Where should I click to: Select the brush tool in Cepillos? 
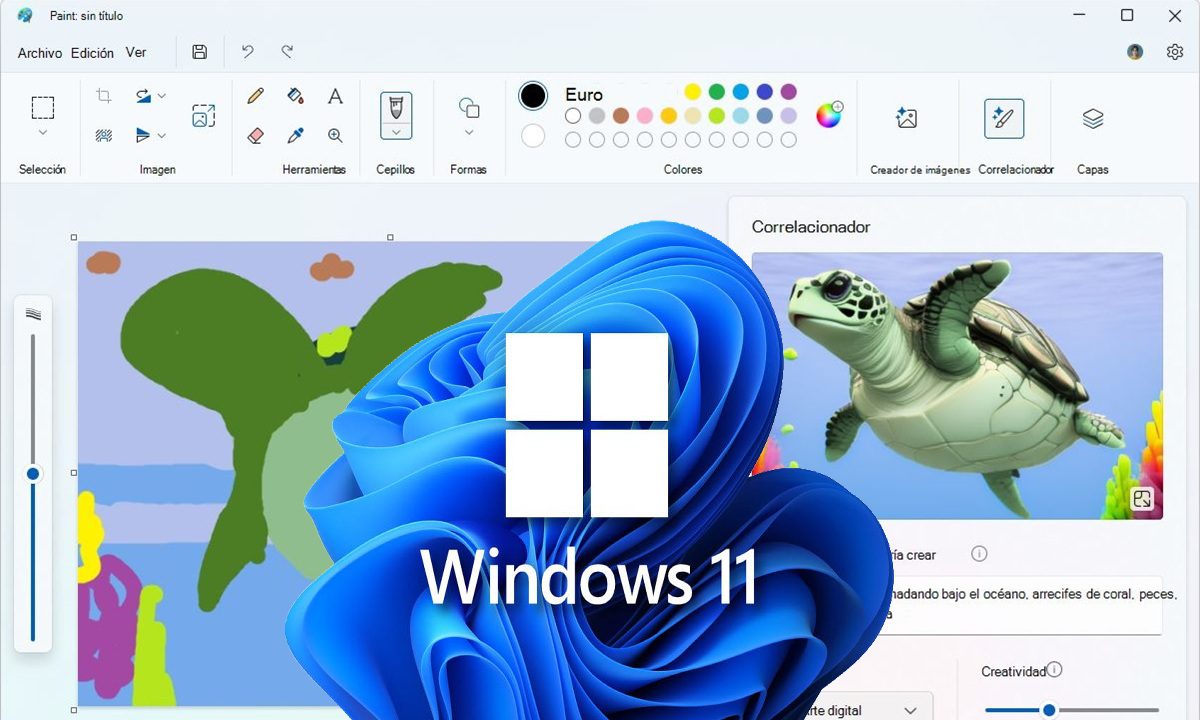pyautogui.click(x=396, y=107)
